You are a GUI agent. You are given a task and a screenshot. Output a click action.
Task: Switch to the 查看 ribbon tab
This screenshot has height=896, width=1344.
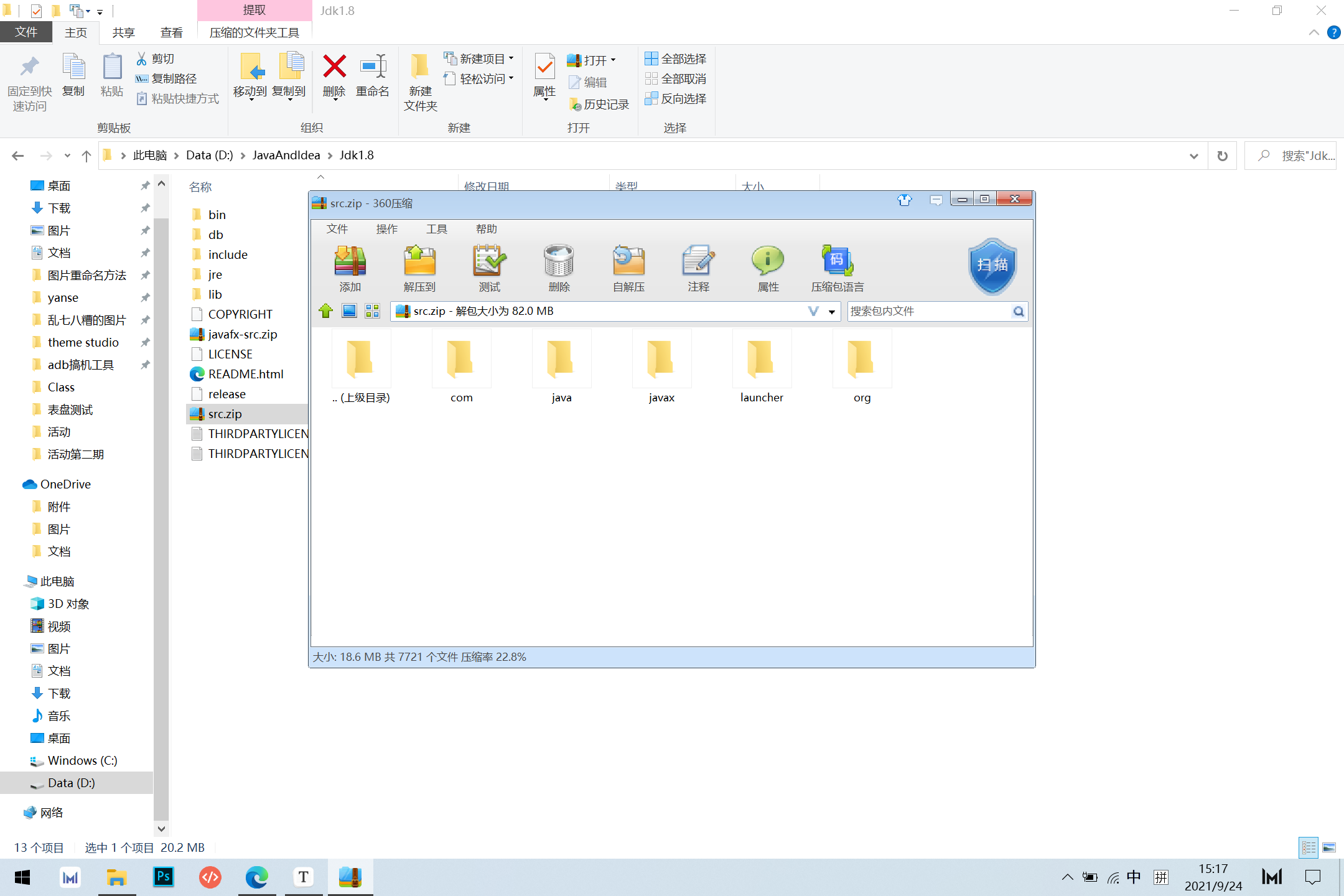[171, 32]
